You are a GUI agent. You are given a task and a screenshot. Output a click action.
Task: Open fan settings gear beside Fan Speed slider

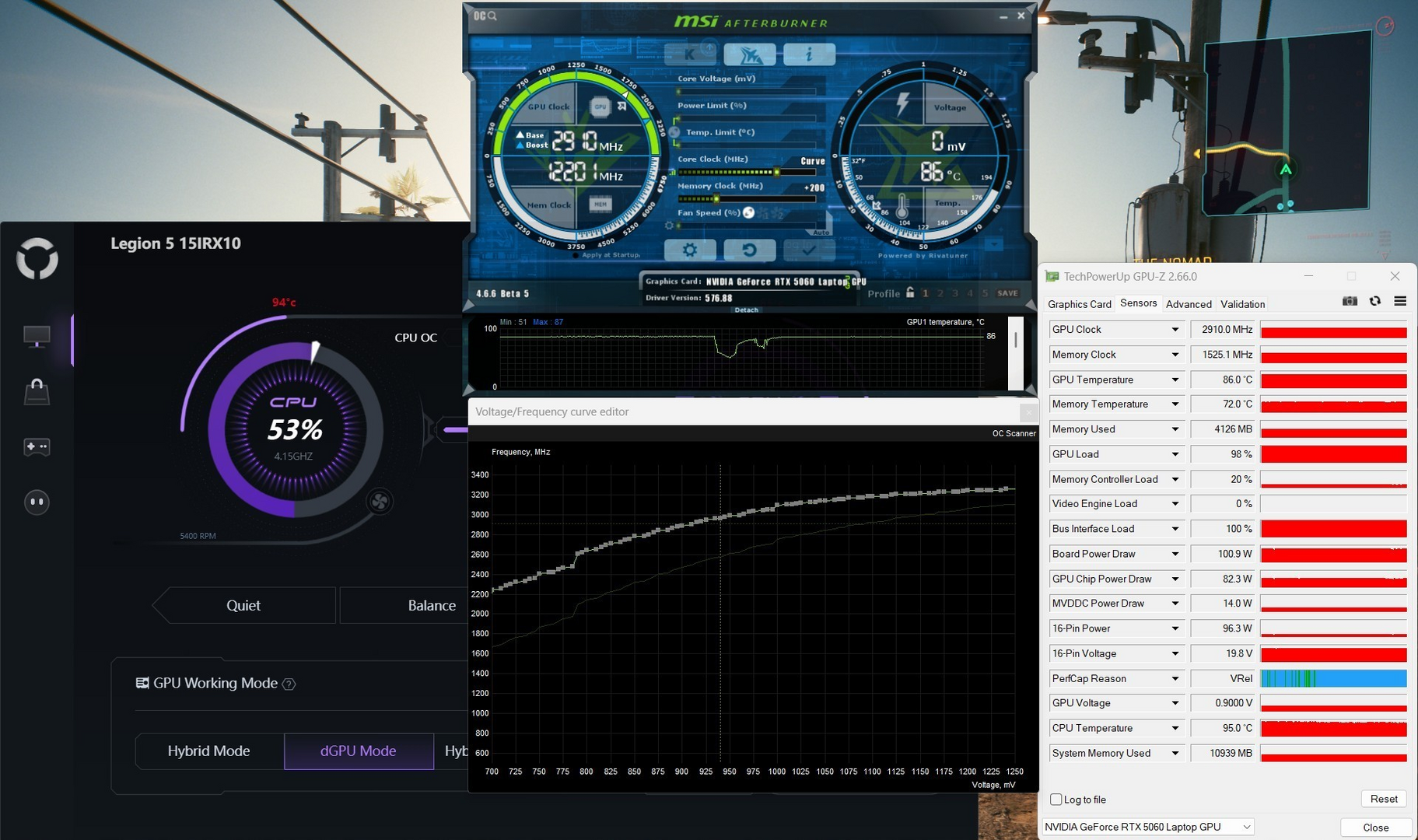[669, 226]
